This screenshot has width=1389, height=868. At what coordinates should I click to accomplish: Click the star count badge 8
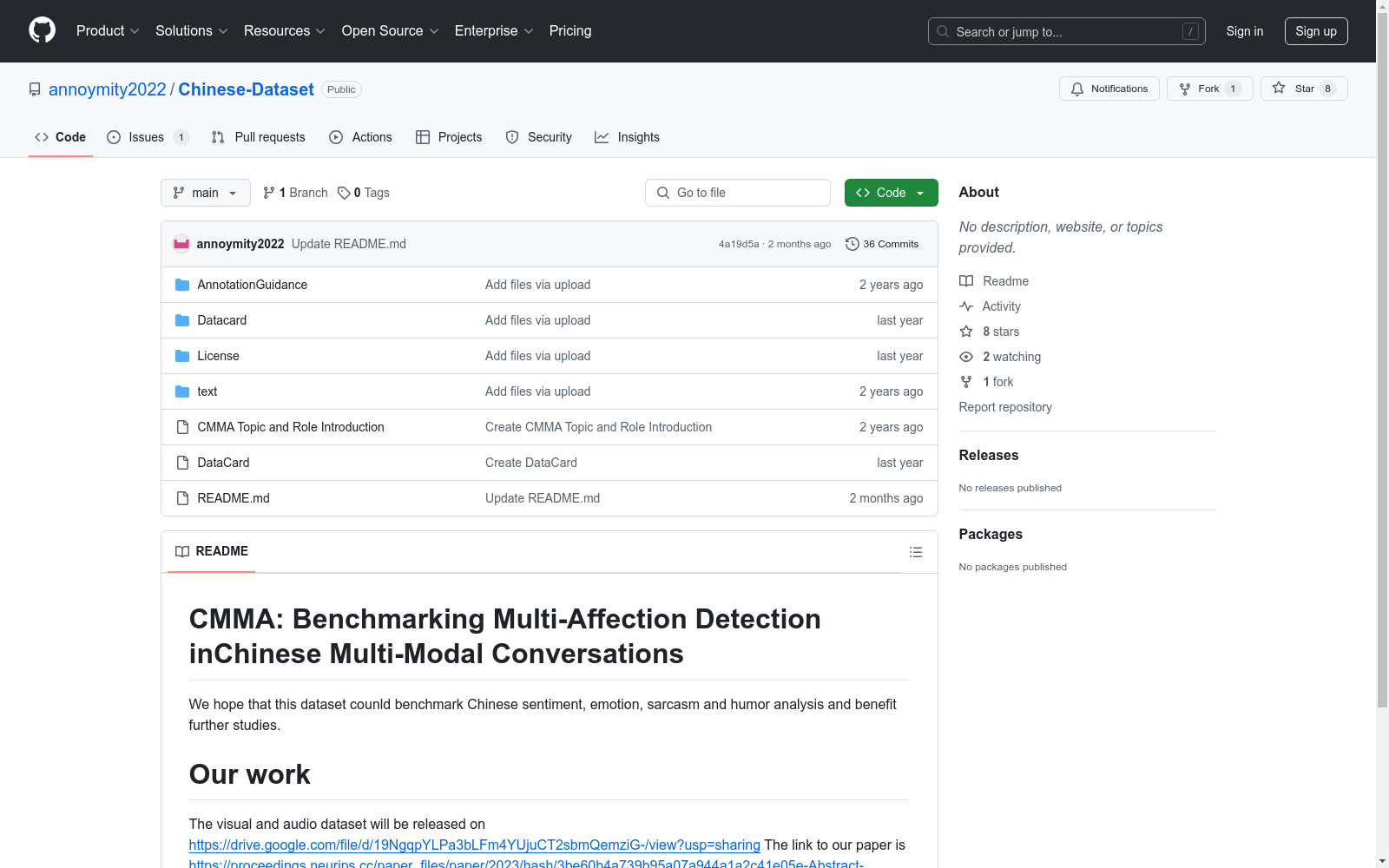tap(1327, 89)
